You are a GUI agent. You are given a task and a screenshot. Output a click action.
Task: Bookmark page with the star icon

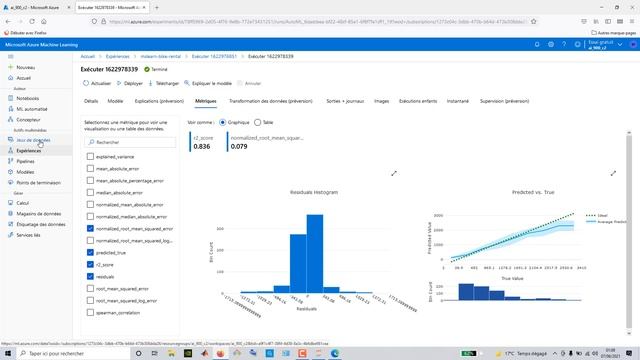[533, 21]
